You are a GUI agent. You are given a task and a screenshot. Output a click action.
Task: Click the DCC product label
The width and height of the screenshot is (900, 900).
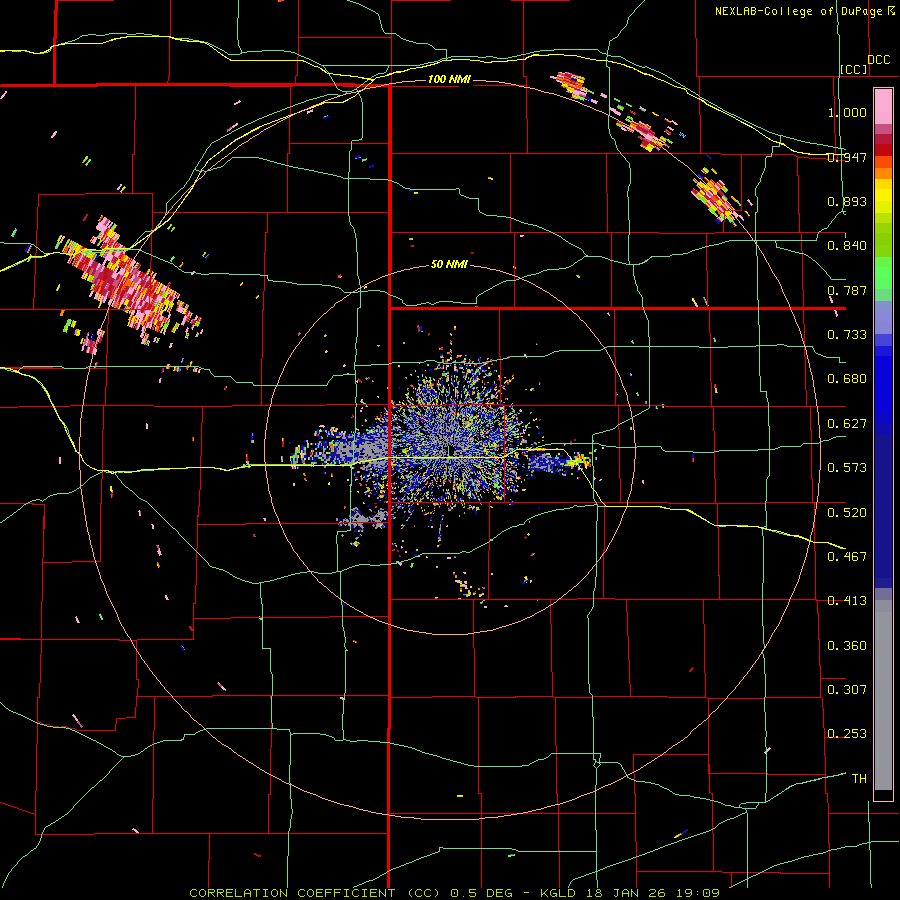click(x=879, y=60)
